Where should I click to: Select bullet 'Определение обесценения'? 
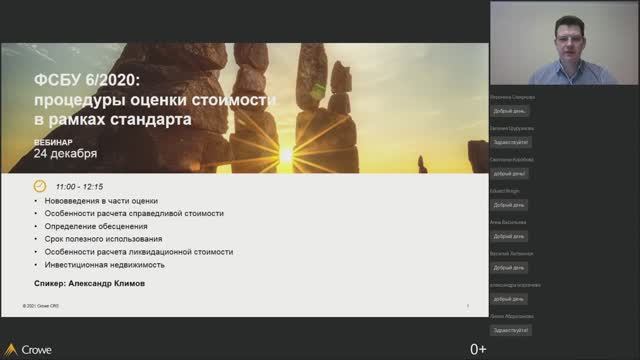tap(96, 226)
